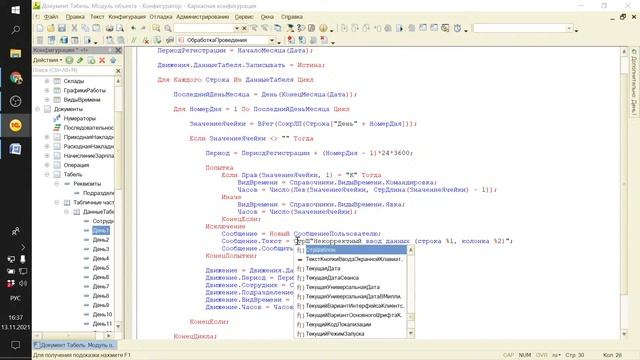
Task: Select День5 attribute in tree
Action: click(x=101, y=268)
